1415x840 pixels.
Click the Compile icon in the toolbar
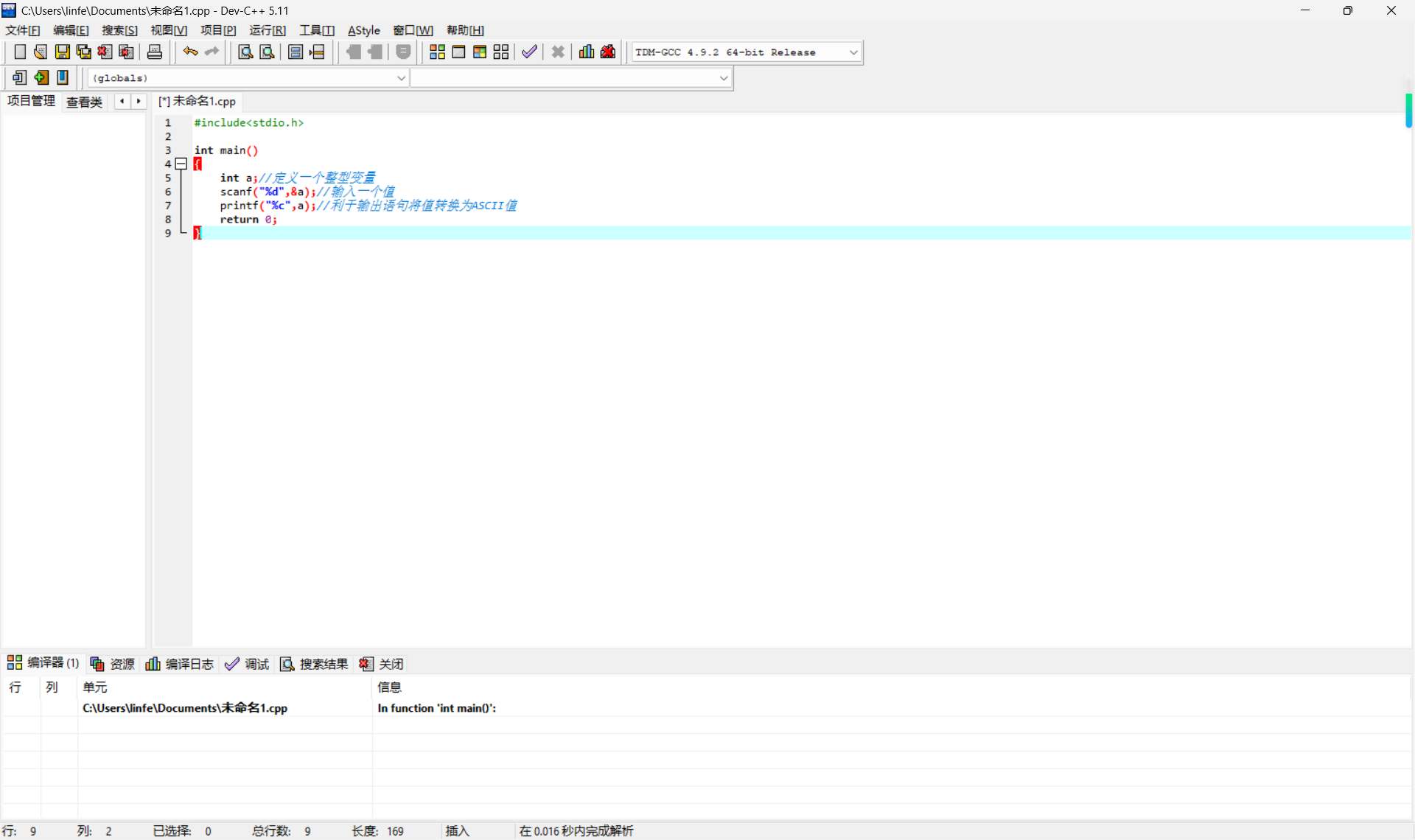coord(437,52)
